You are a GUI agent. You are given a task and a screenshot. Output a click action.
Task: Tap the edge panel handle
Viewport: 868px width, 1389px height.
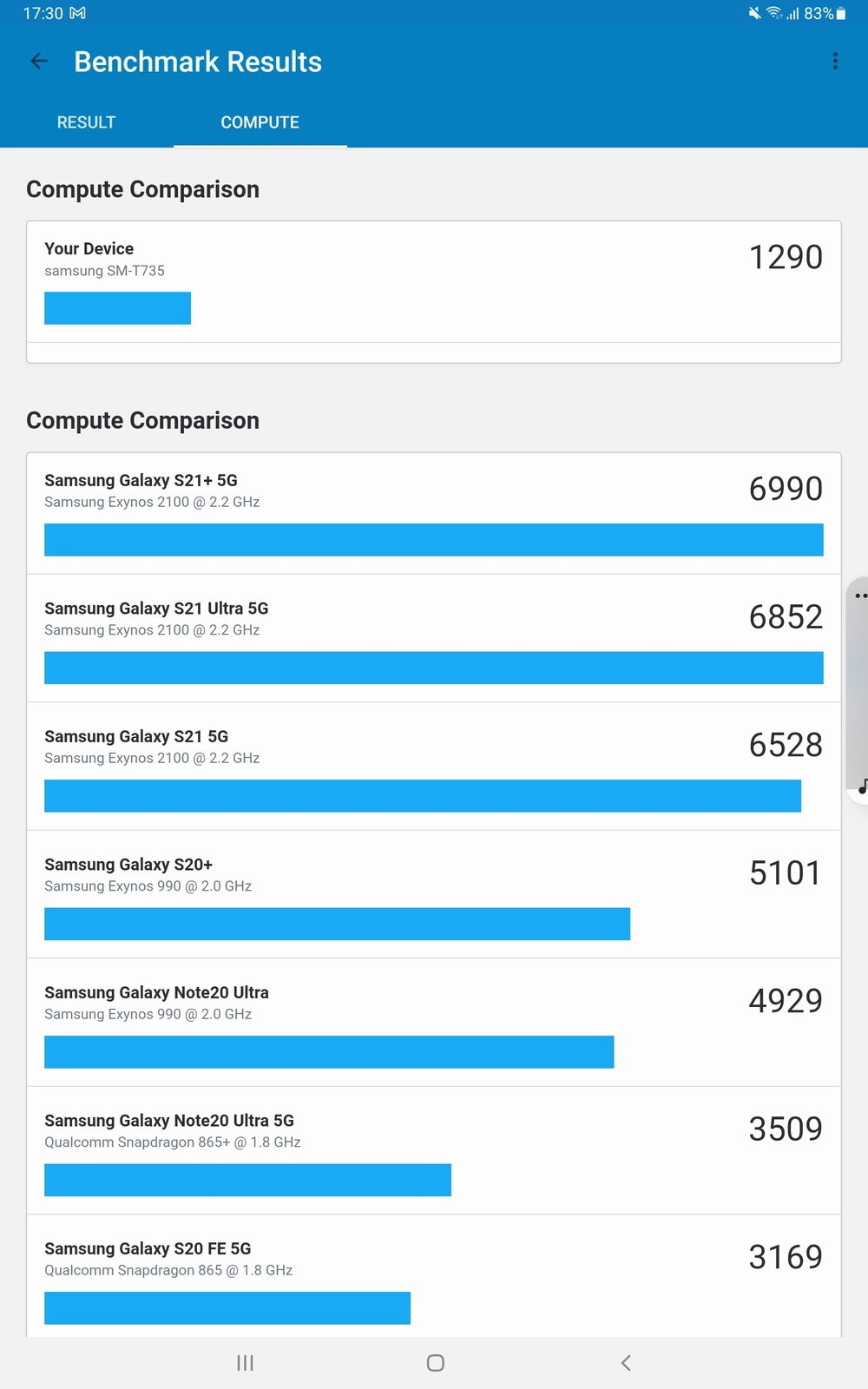click(x=858, y=690)
